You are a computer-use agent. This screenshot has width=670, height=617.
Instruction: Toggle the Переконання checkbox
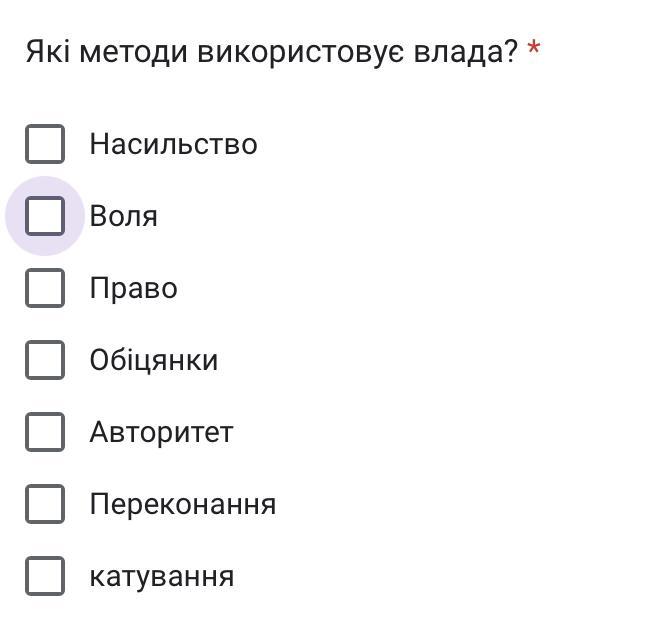coord(45,504)
